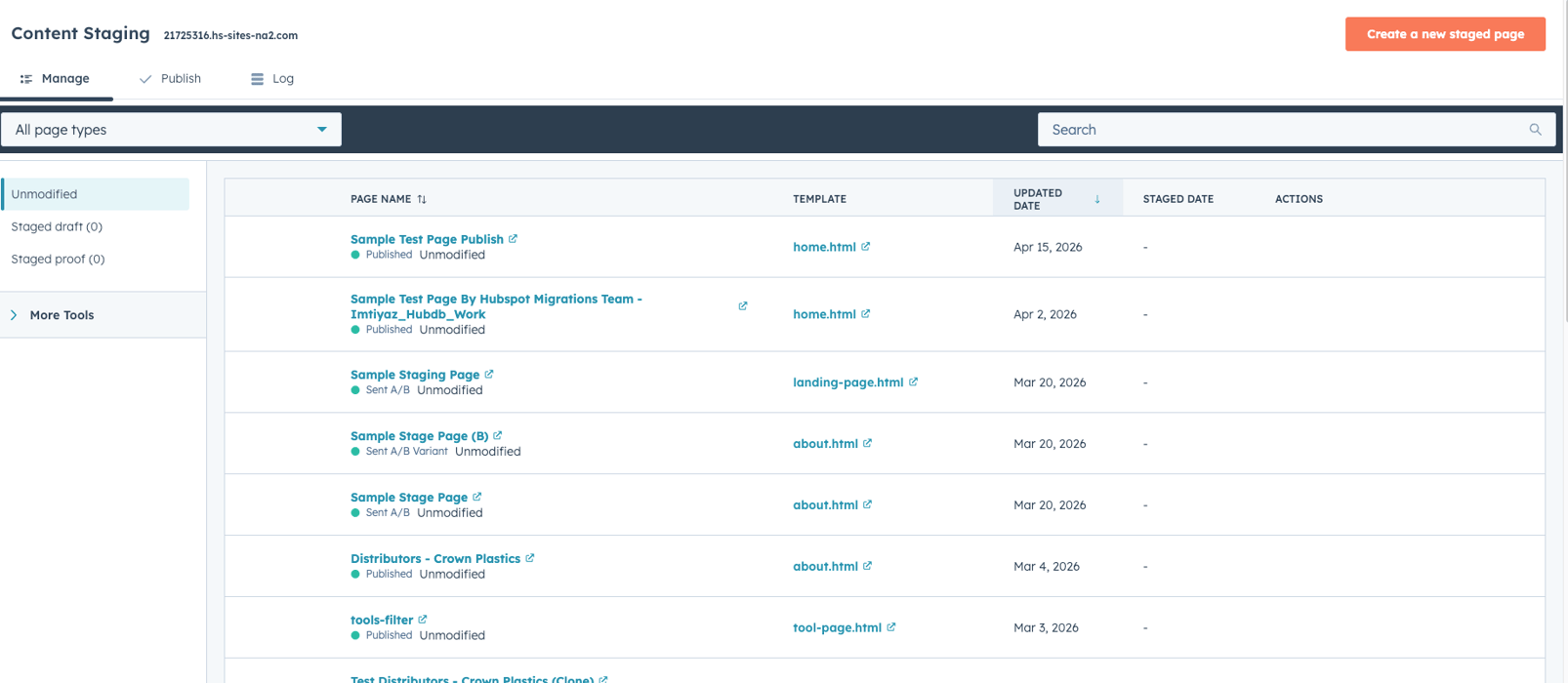Select the Unmodified filter
This screenshot has width=1568, height=683.
(x=96, y=194)
